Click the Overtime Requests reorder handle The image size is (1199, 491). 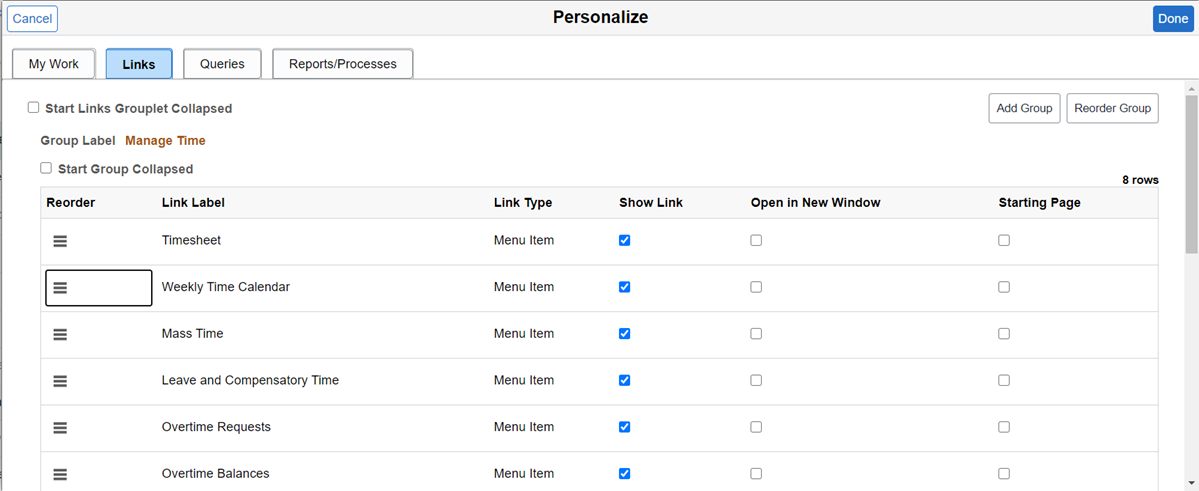(x=60, y=428)
